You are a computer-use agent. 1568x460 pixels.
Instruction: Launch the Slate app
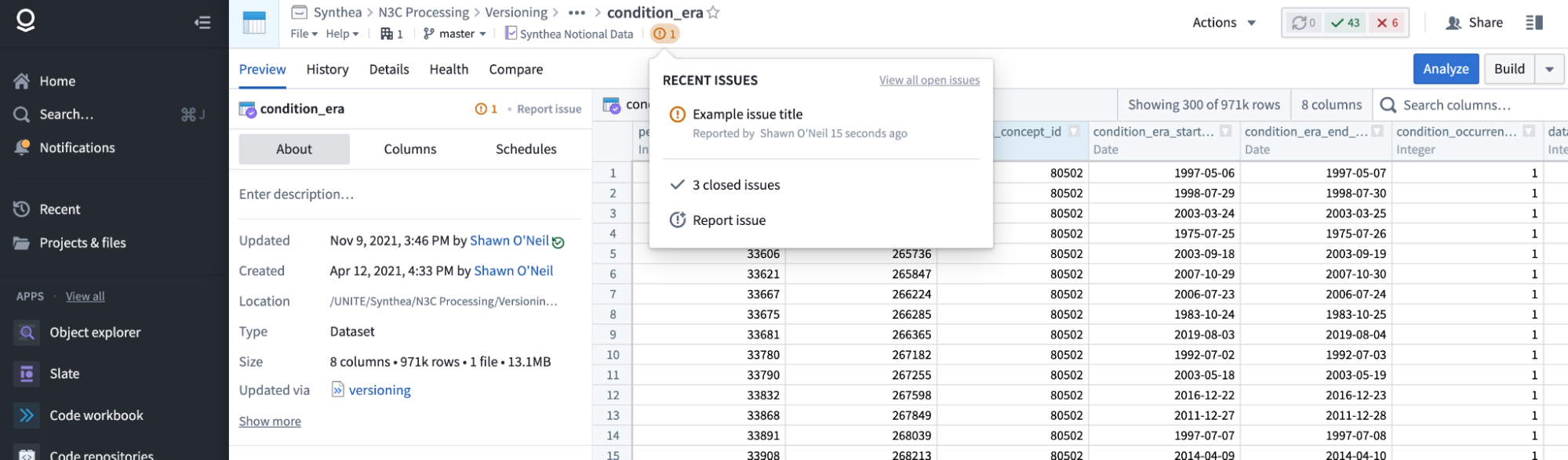click(64, 374)
